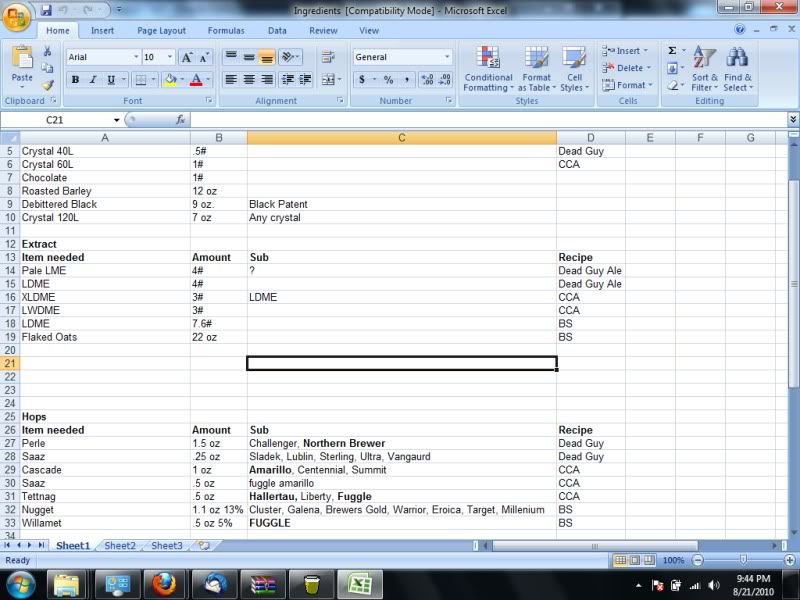Open the Insert cells dropdown
Screen dimensions: 800x600
pos(645,51)
